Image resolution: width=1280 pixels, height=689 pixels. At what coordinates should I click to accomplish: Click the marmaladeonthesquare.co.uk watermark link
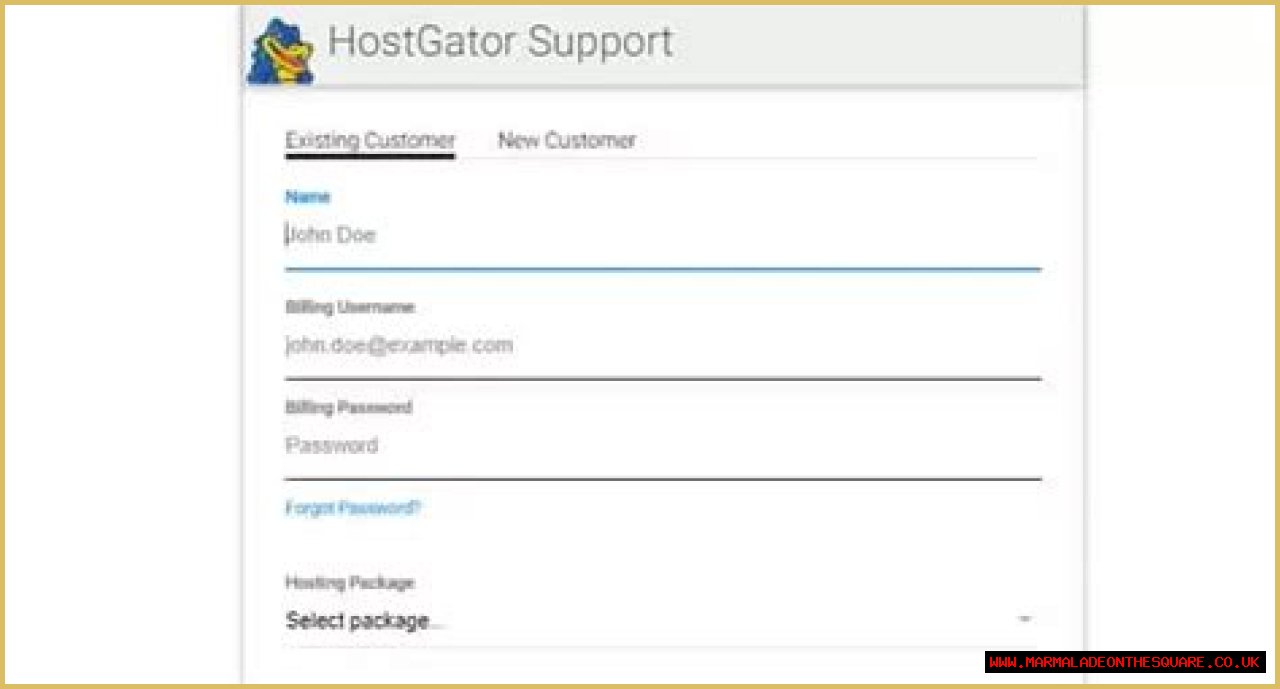click(x=1125, y=662)
